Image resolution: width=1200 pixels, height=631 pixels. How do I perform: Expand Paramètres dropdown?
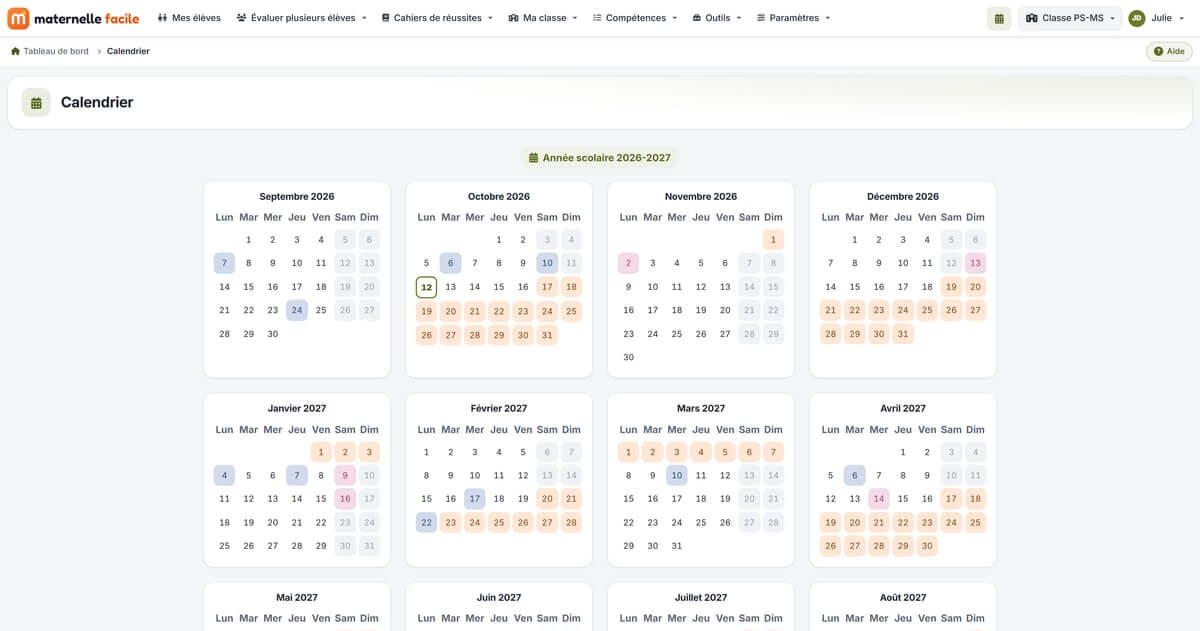click(x=793, y=18)
